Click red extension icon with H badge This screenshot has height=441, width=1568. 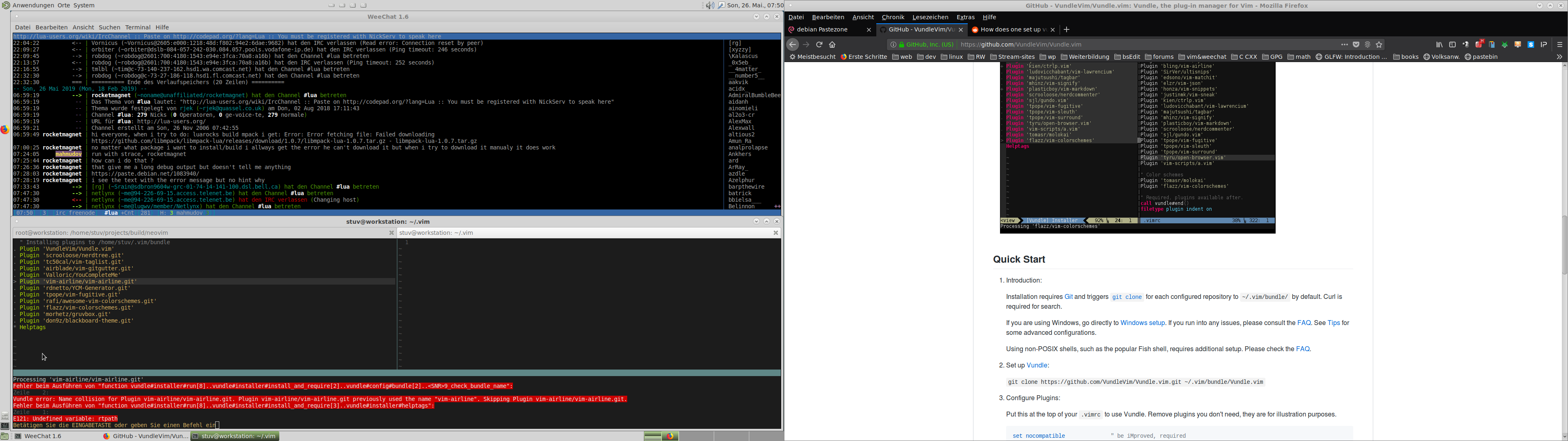(1479, 44)
